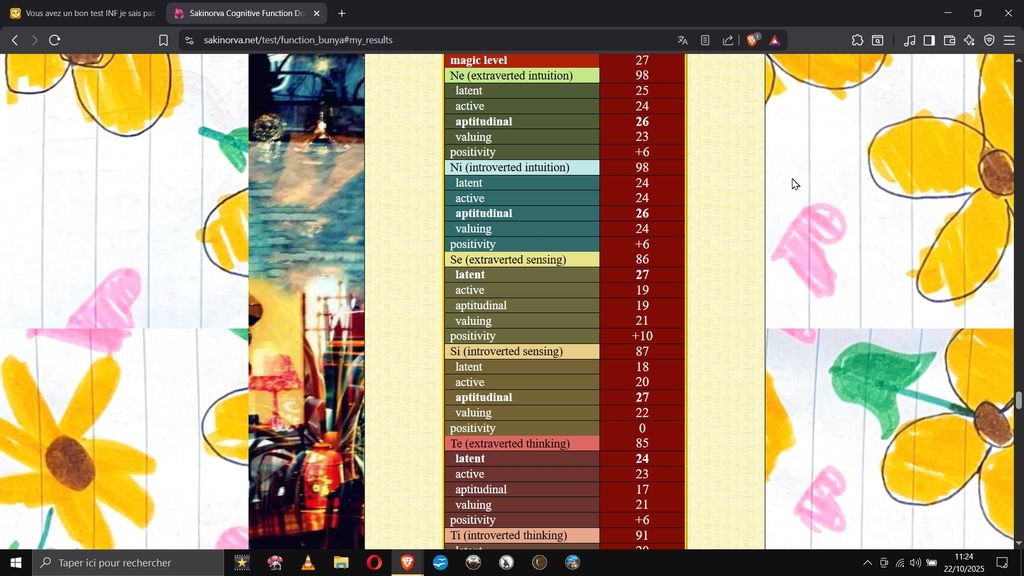Open the extensions puzzle icon
The width and height of the screenshot is (1024, 576).
[x=857, y=40]
